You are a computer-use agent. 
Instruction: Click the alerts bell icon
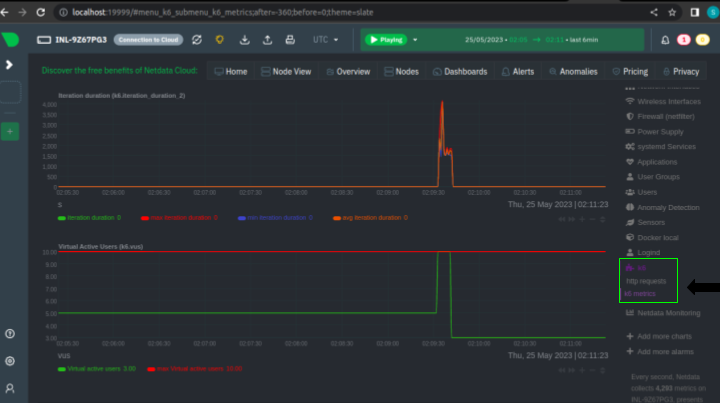pyautogui.click(x=665, y=40)
